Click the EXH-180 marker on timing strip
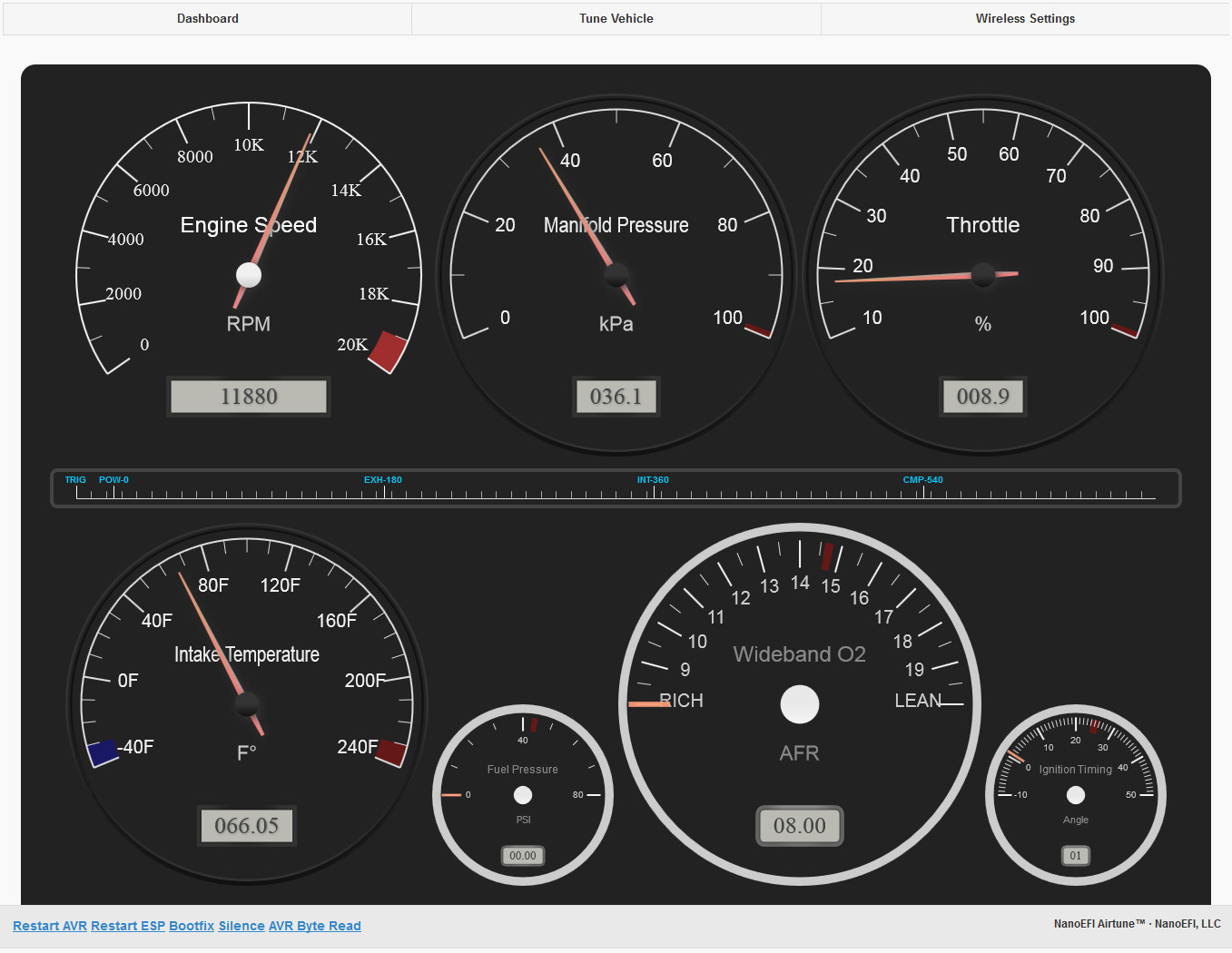Viewport: 1232px width, 953px height. click(x=383, y=480)
